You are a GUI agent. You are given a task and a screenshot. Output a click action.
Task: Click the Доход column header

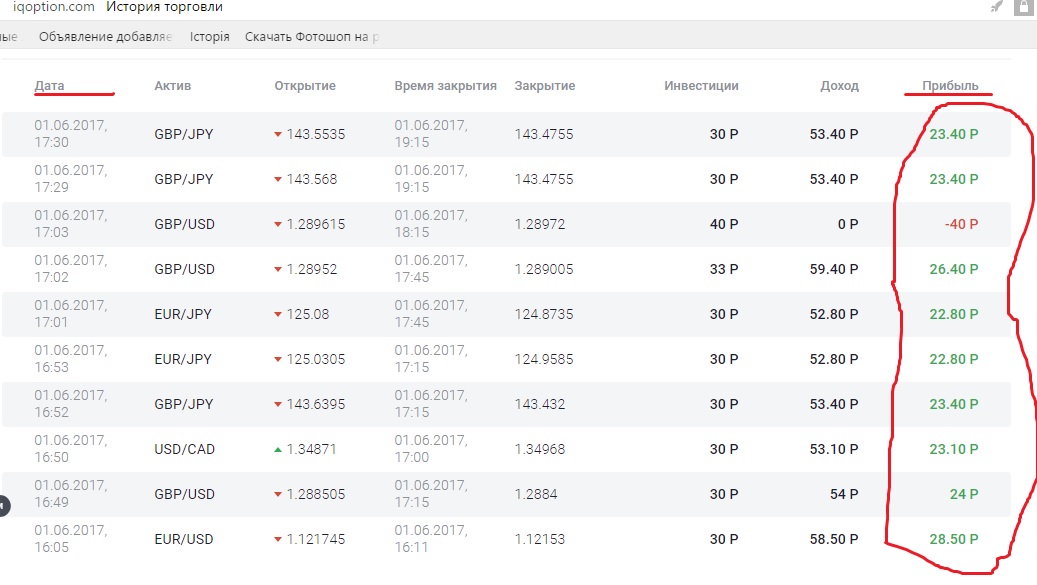tap(839, 85)
